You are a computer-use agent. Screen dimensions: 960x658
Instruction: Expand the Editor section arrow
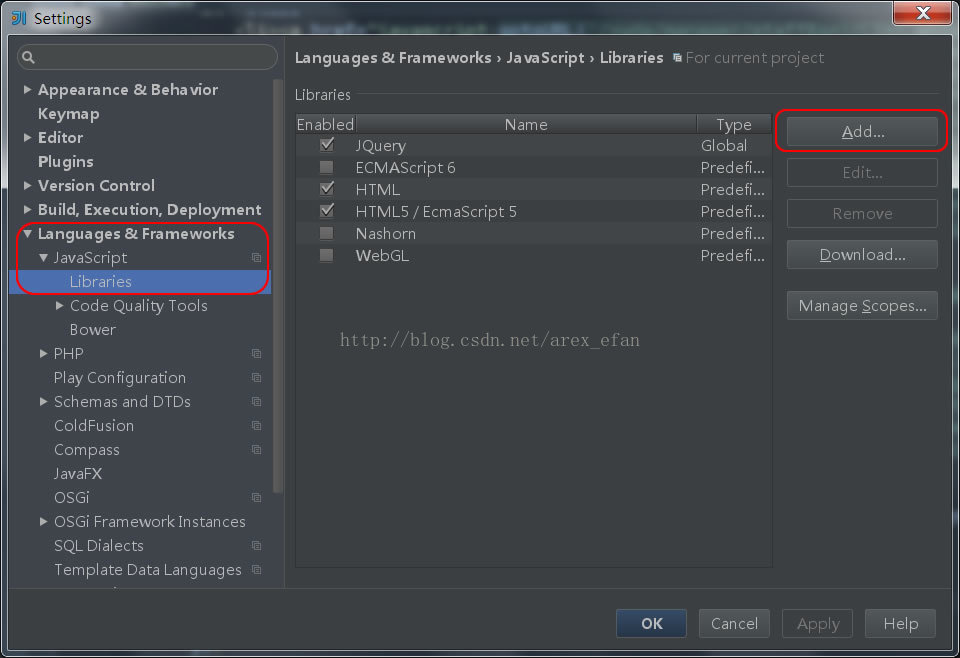point(28,138)
